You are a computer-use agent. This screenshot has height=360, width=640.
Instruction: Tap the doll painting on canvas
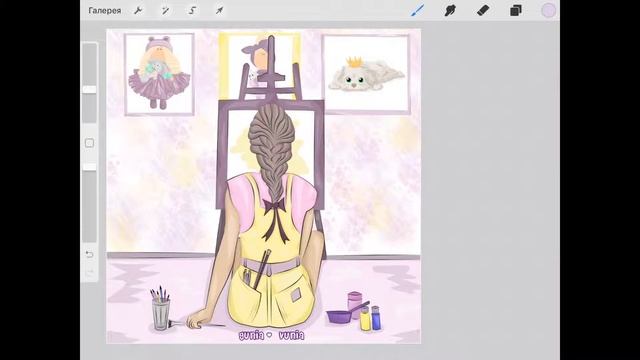pyautogui.click(x=159, y=74)
